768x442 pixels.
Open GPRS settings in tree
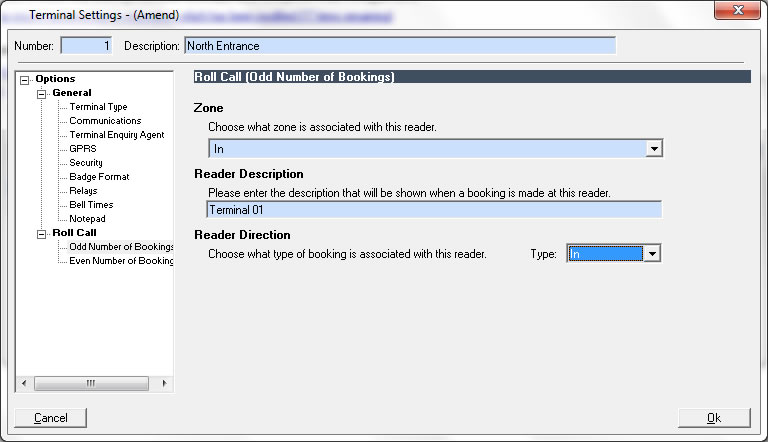pyautogui.click(x=85, y=149)
